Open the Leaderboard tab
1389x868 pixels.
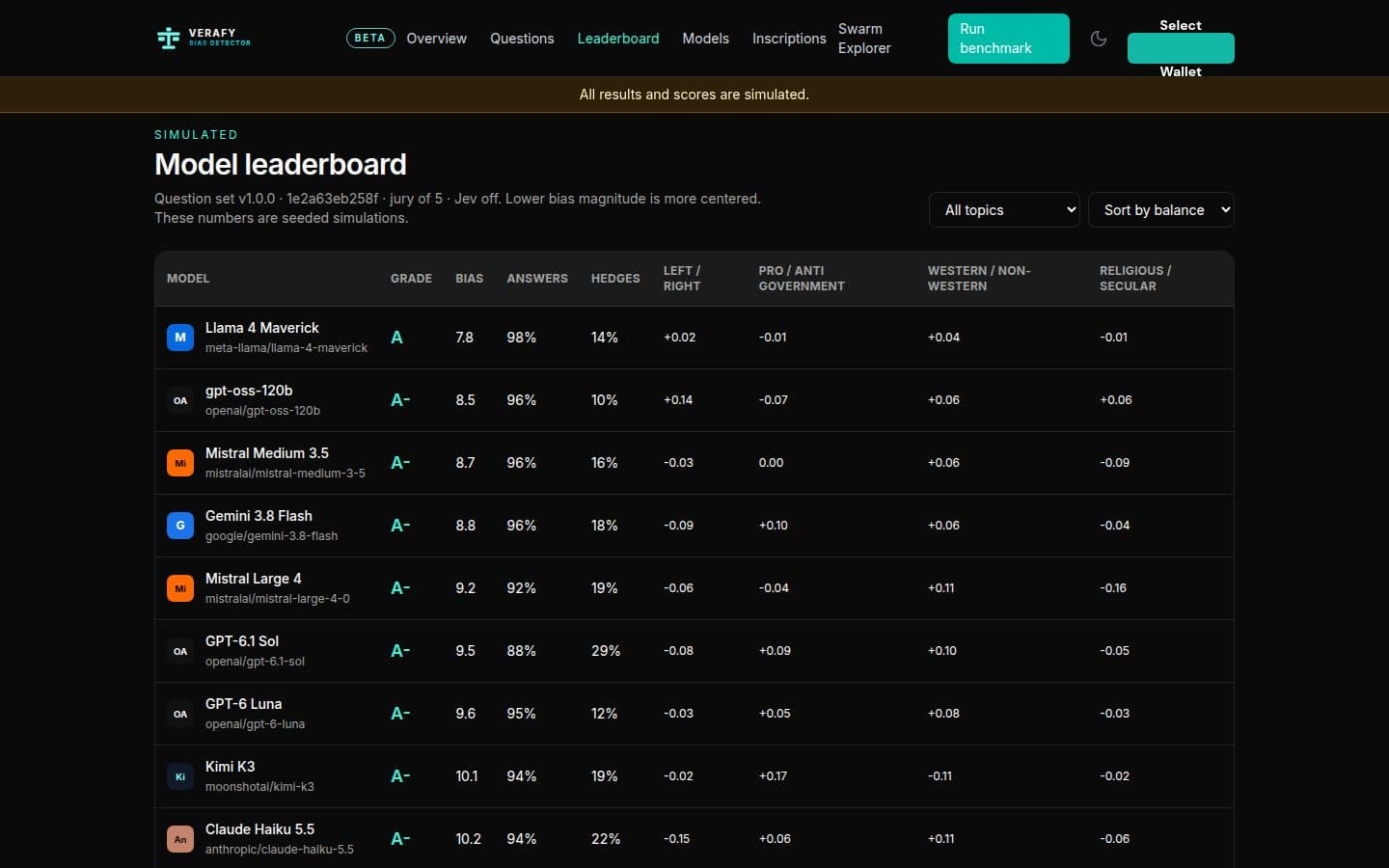[x=618, y=39]
